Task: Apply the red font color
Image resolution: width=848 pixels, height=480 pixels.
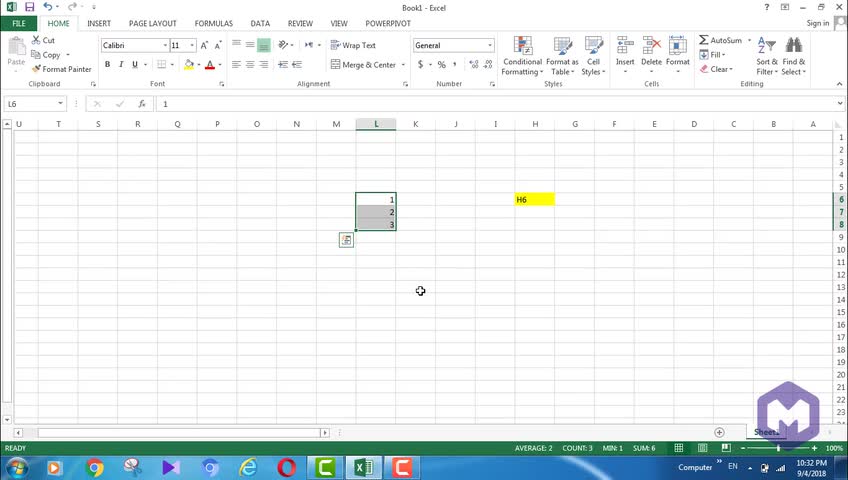Action: pos(210,64)
